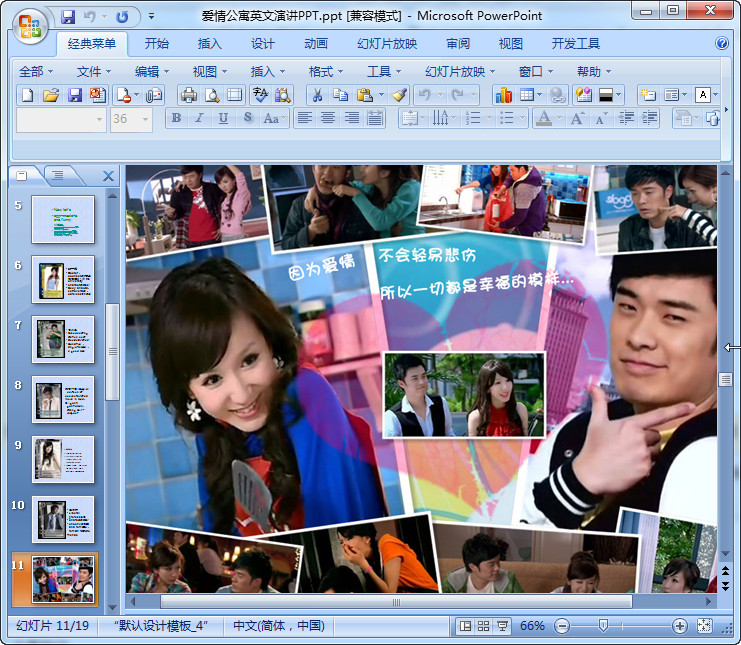Click the Print icon in toolbar
The width and height of the screenshot is (741, 645).
[188, 95]
